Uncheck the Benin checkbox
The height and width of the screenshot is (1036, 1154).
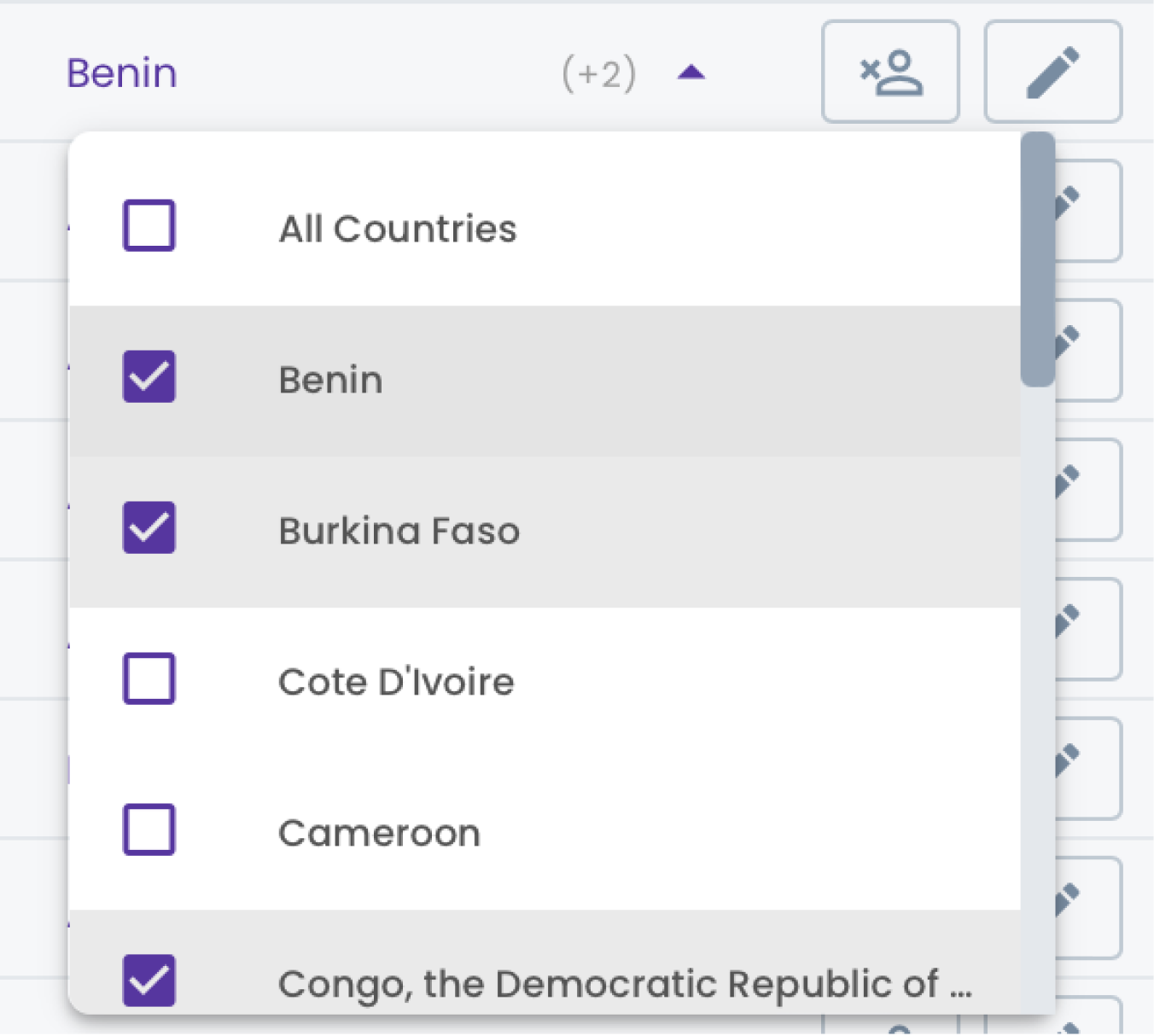pos(149,376)
